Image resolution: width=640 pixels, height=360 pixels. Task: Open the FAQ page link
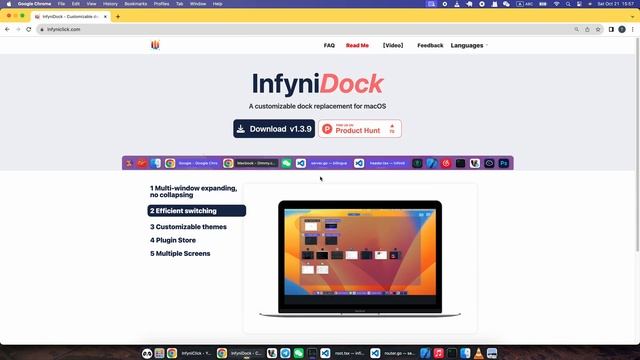click(x=329, y=45)
